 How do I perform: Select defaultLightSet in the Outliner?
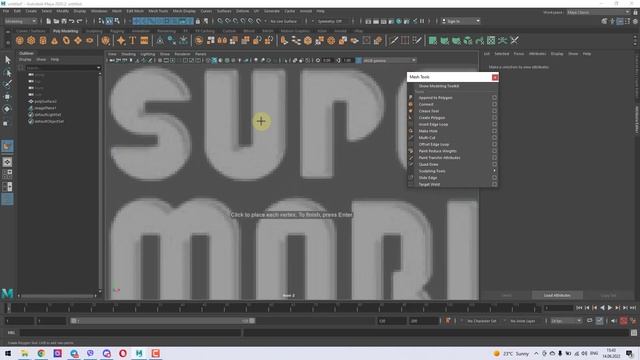click(47, 115)
